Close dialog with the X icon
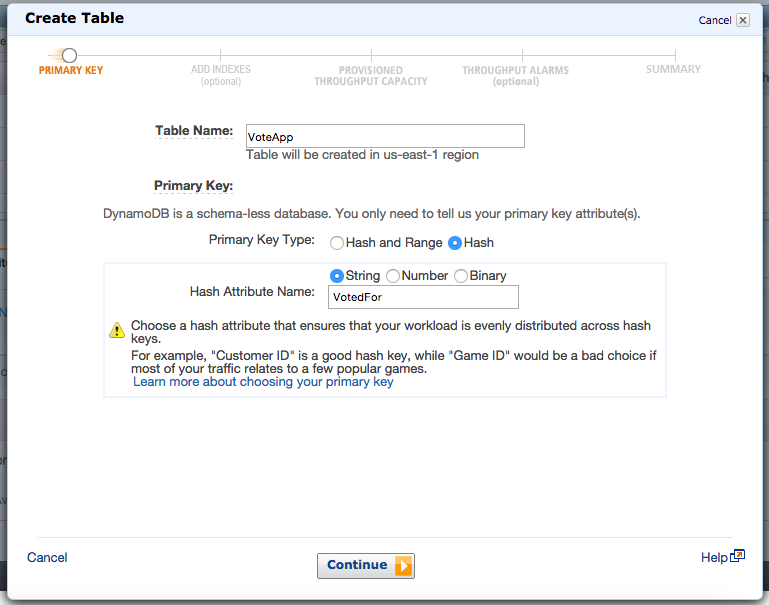This screenshot has height=605, width=769. click(x=743, y=20)
